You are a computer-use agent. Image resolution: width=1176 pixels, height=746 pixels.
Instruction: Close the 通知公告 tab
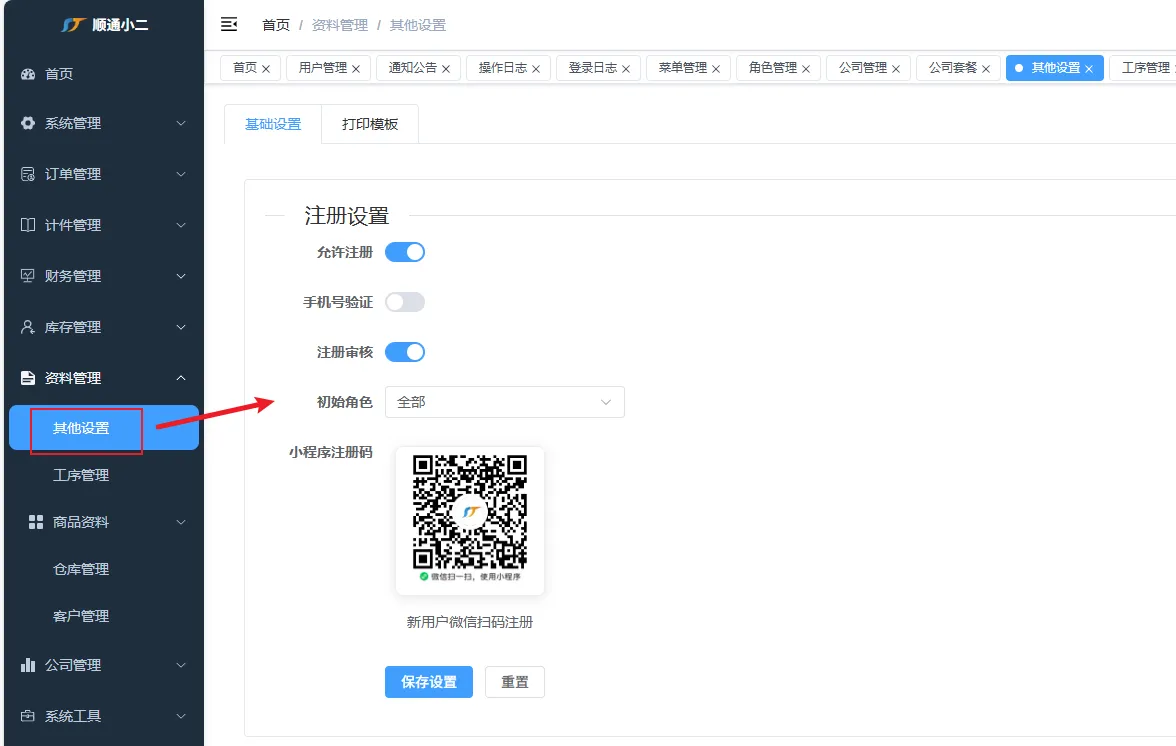[x=446, y=69]
